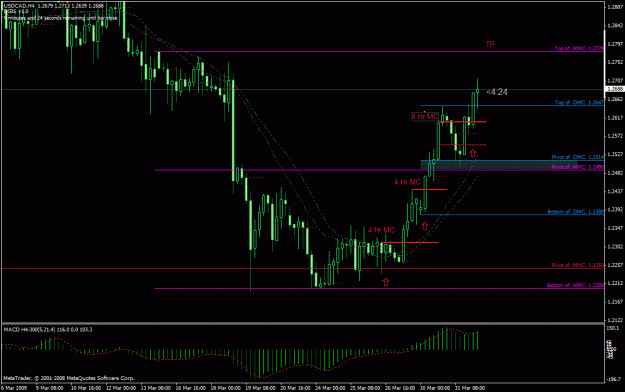Screen dimensions: 625x392
Task: Click the 'Bottom of WMC' label
Action: pos(575,285)
